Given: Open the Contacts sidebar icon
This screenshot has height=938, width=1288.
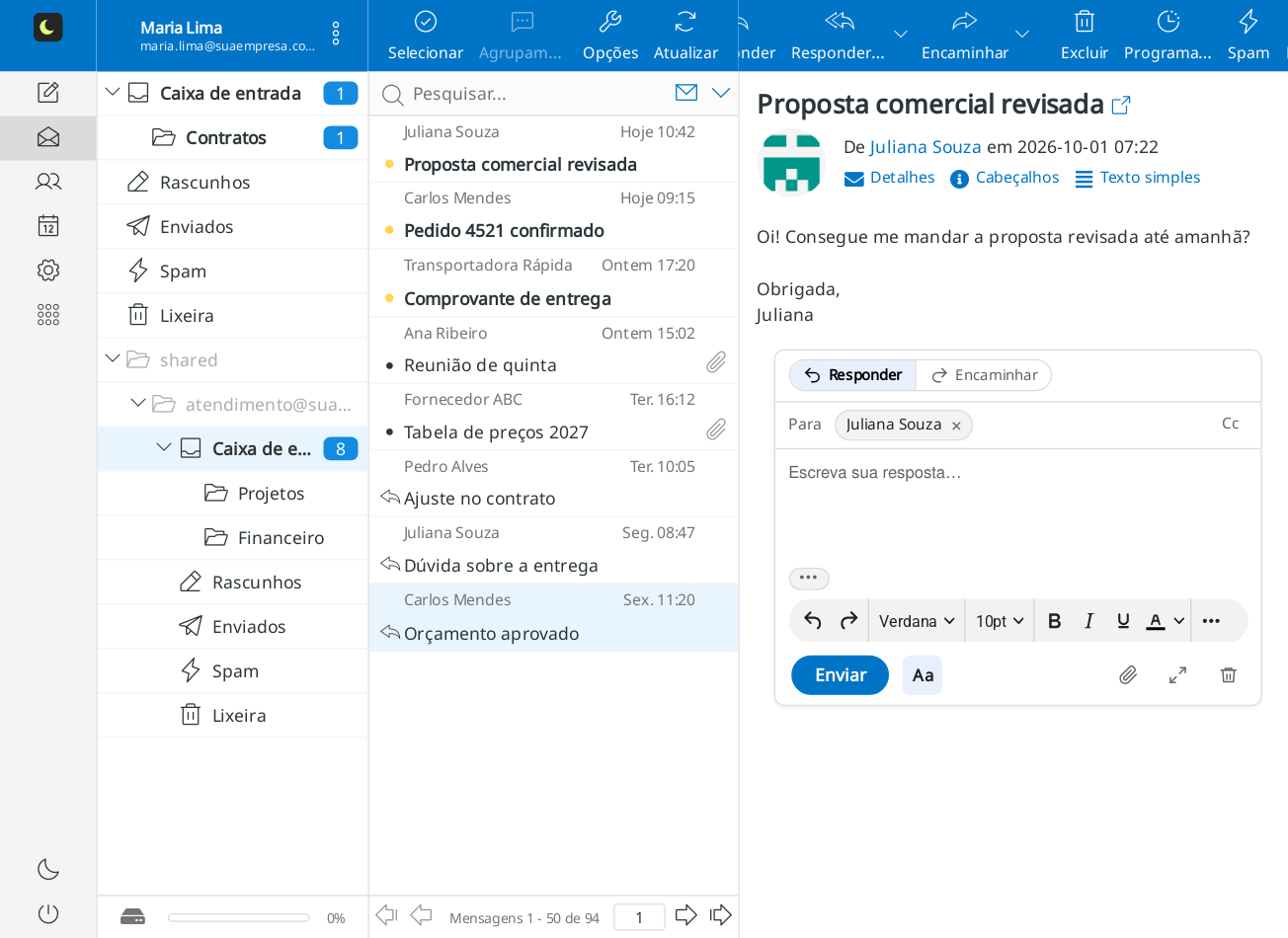Looking at the screenshot, I should pos(47,182).
